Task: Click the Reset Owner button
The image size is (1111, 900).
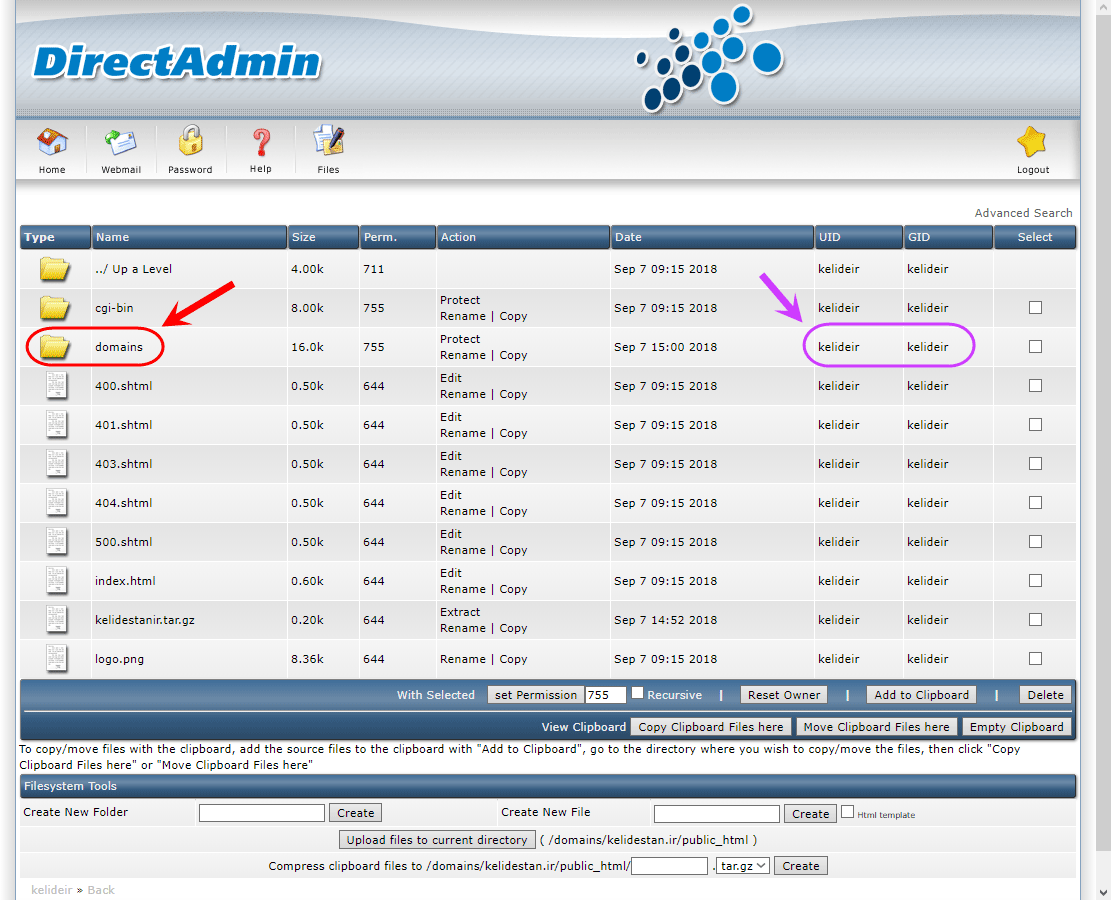Action: [784, 695]
